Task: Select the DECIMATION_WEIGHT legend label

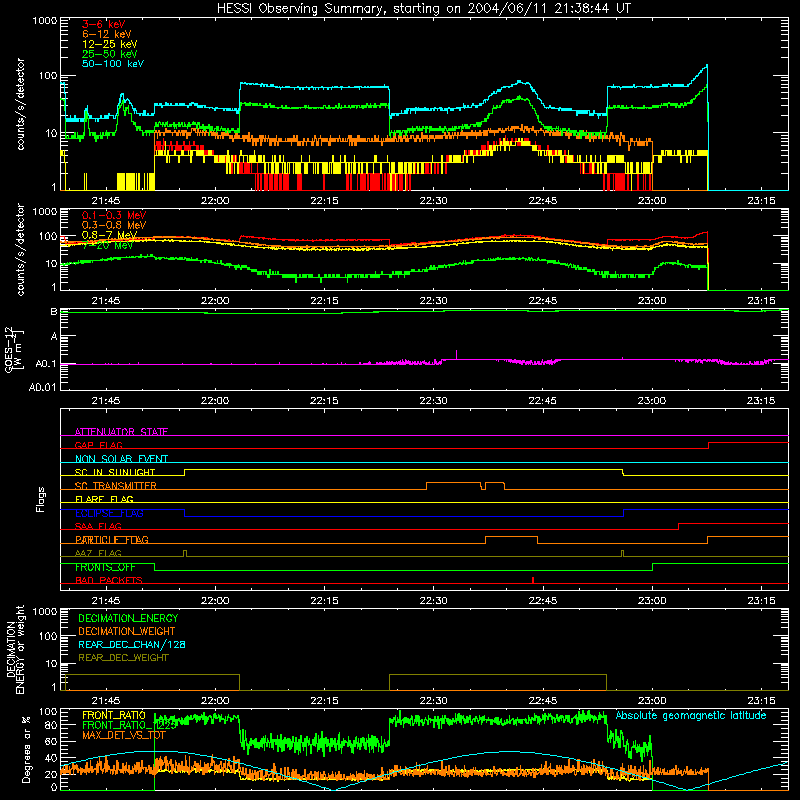Action: coord(127,631)
